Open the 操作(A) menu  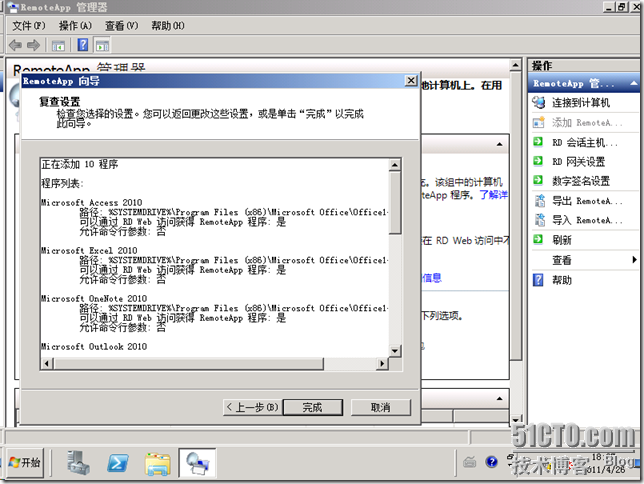point(75,25)
